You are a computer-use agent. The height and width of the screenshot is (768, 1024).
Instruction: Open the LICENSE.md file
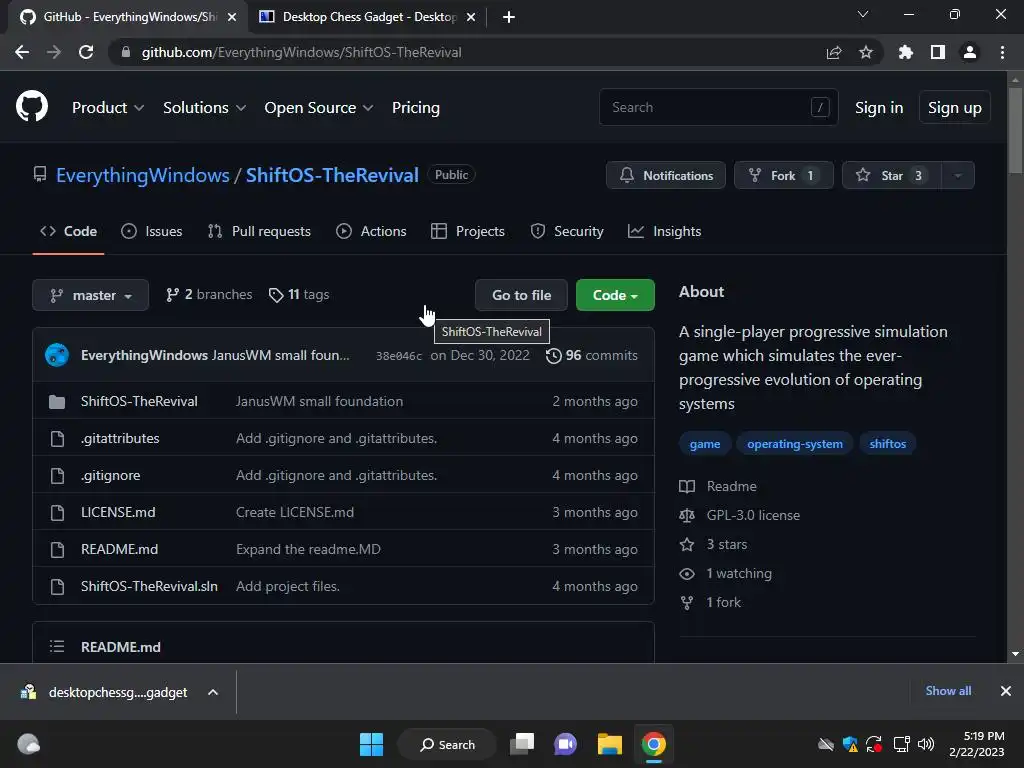[118, 512]
